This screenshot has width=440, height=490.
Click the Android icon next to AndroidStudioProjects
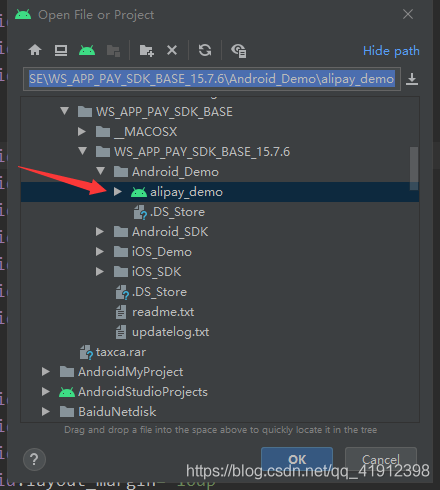pyautogui.click(x=67, y=392)
